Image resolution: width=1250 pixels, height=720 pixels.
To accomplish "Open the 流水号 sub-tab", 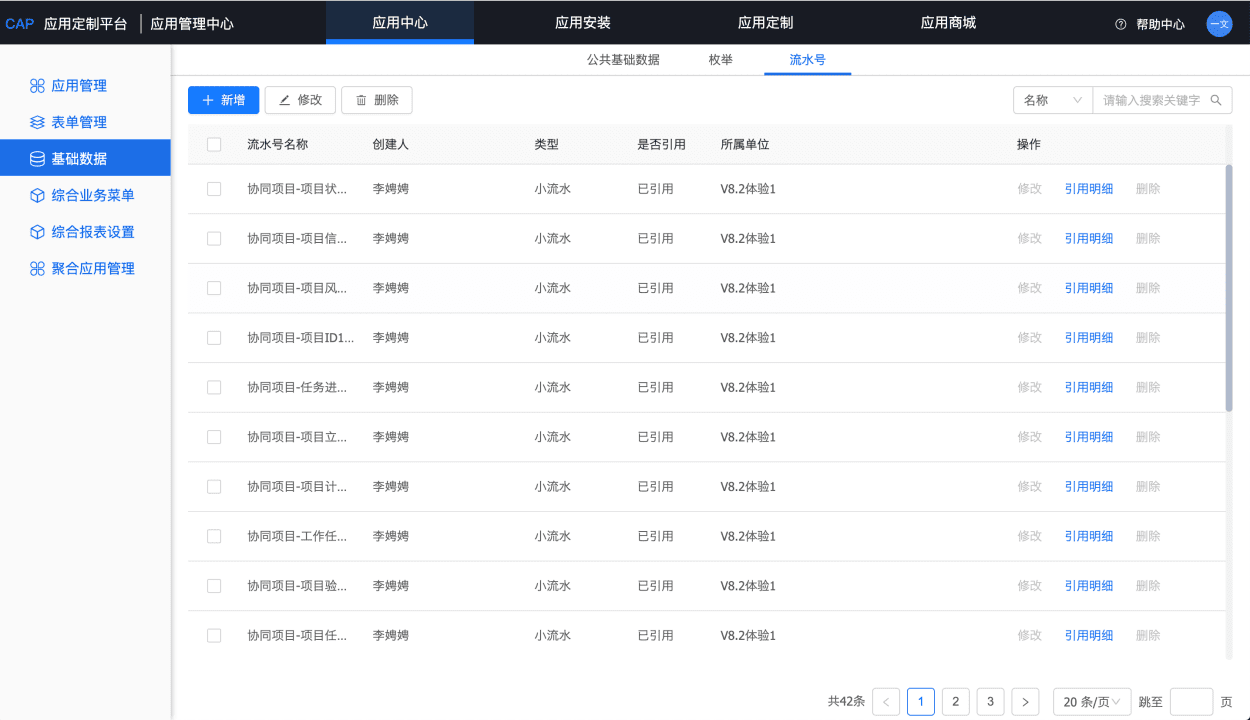I will coord(807,60).
